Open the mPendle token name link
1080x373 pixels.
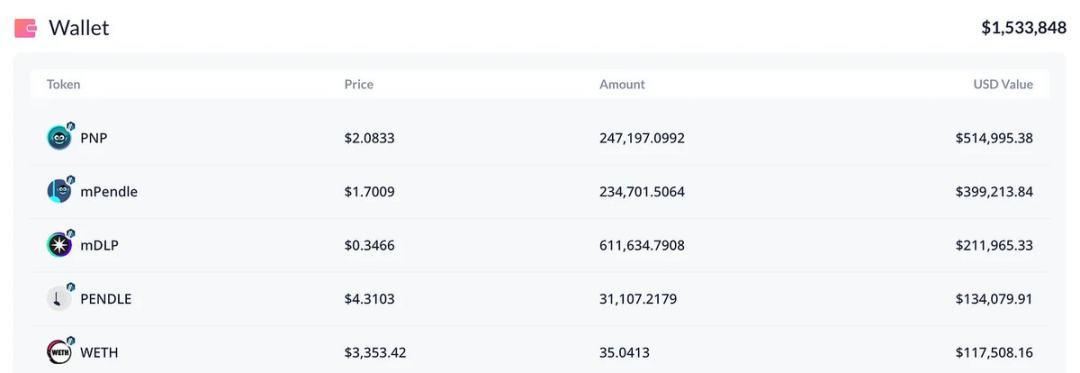[109, 191]
